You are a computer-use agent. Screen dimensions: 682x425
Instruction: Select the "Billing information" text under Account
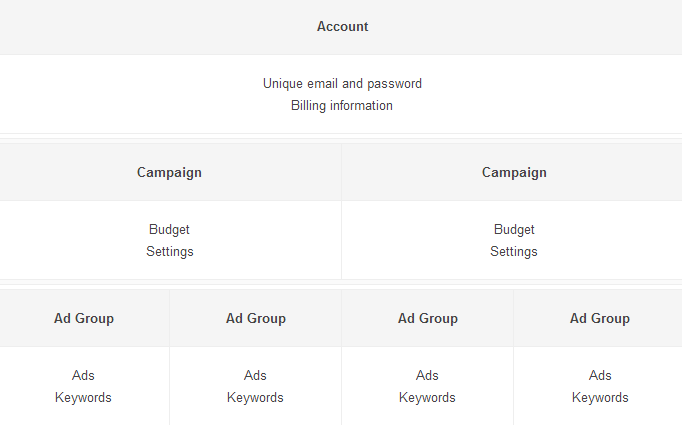[x=342, y=106]
